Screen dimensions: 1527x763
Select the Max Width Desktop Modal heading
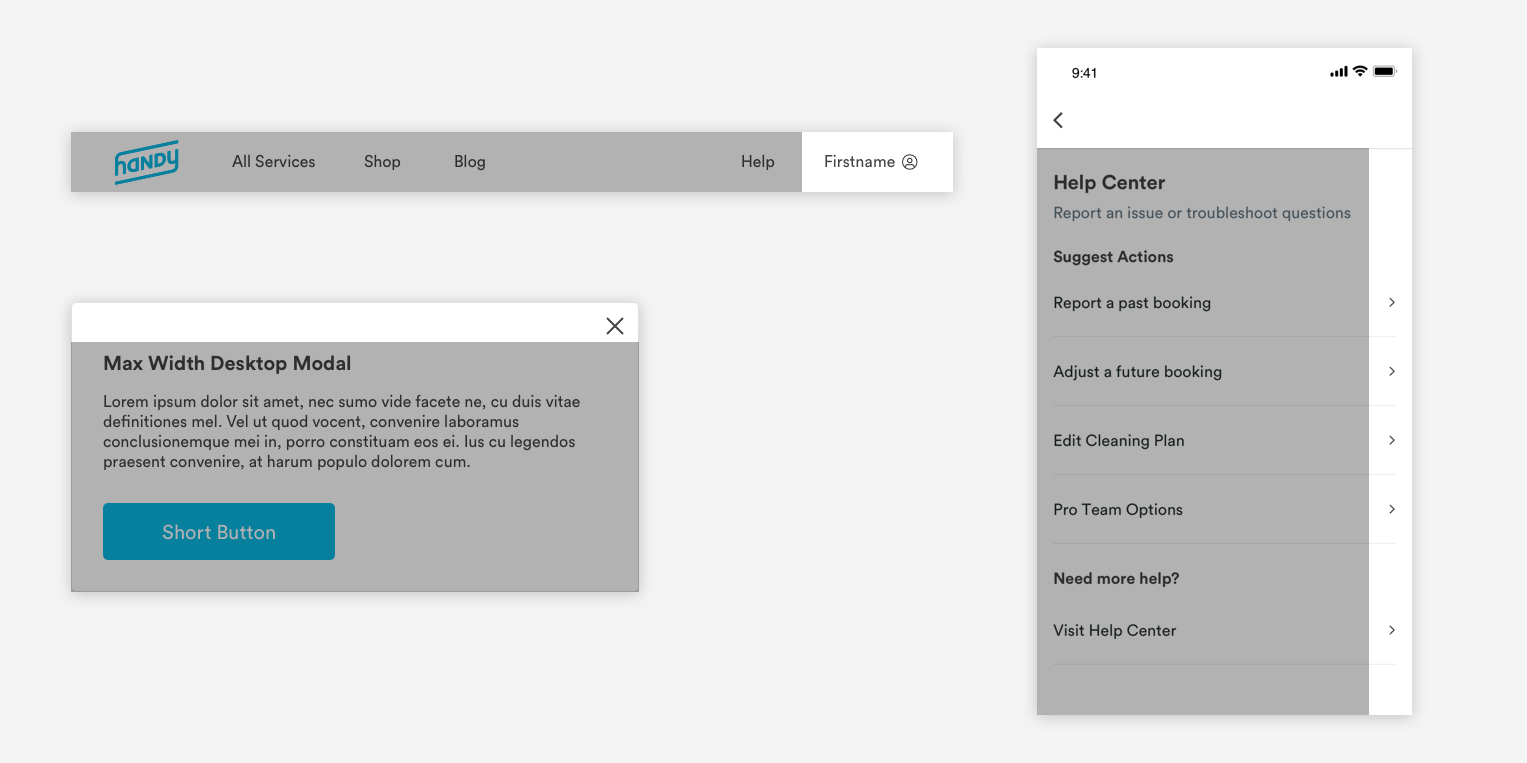[x=227, y=364]
